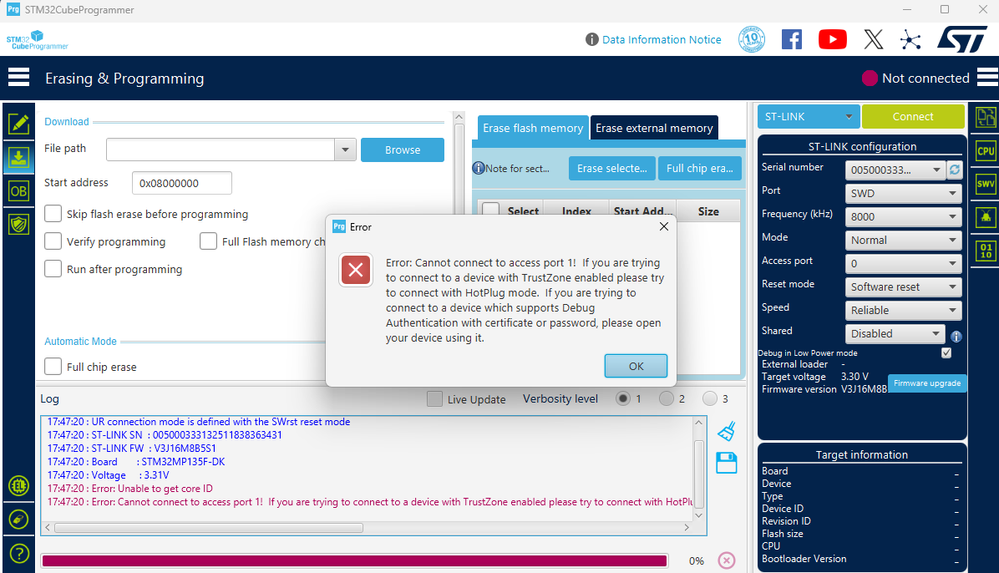Open the Option Bytes OB icon
The width and height of the screenshot is (999, 573).
(x=18, y=191)
